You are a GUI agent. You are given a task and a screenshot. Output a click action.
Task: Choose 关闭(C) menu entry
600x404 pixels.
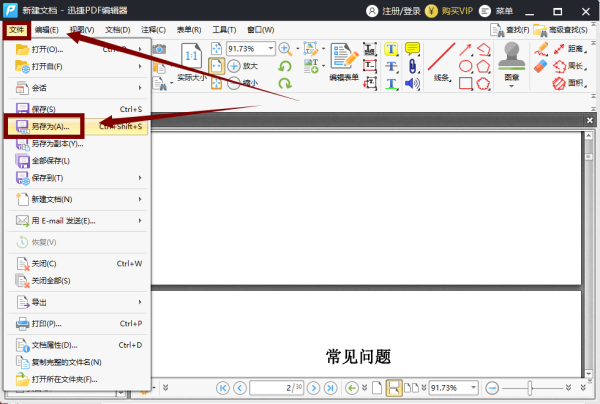click(x=77, y=264)
